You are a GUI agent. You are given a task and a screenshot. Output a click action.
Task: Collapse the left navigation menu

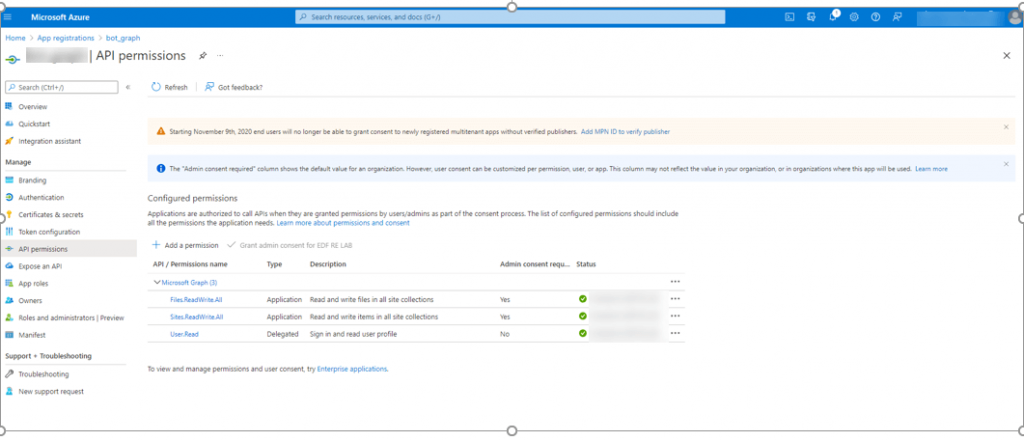click(x=128, y=87)
